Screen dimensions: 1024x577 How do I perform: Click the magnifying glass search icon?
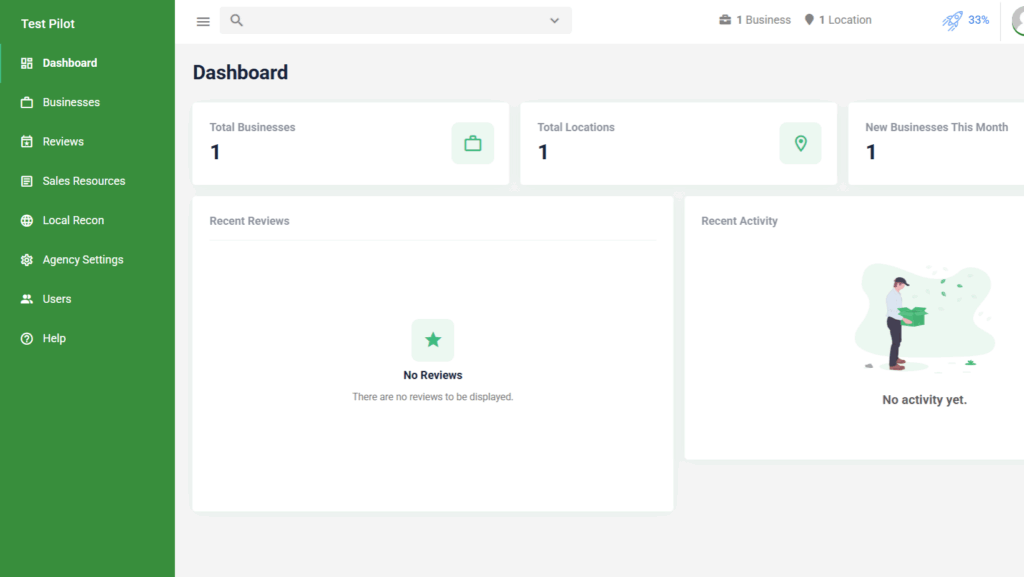coord(236,20)
